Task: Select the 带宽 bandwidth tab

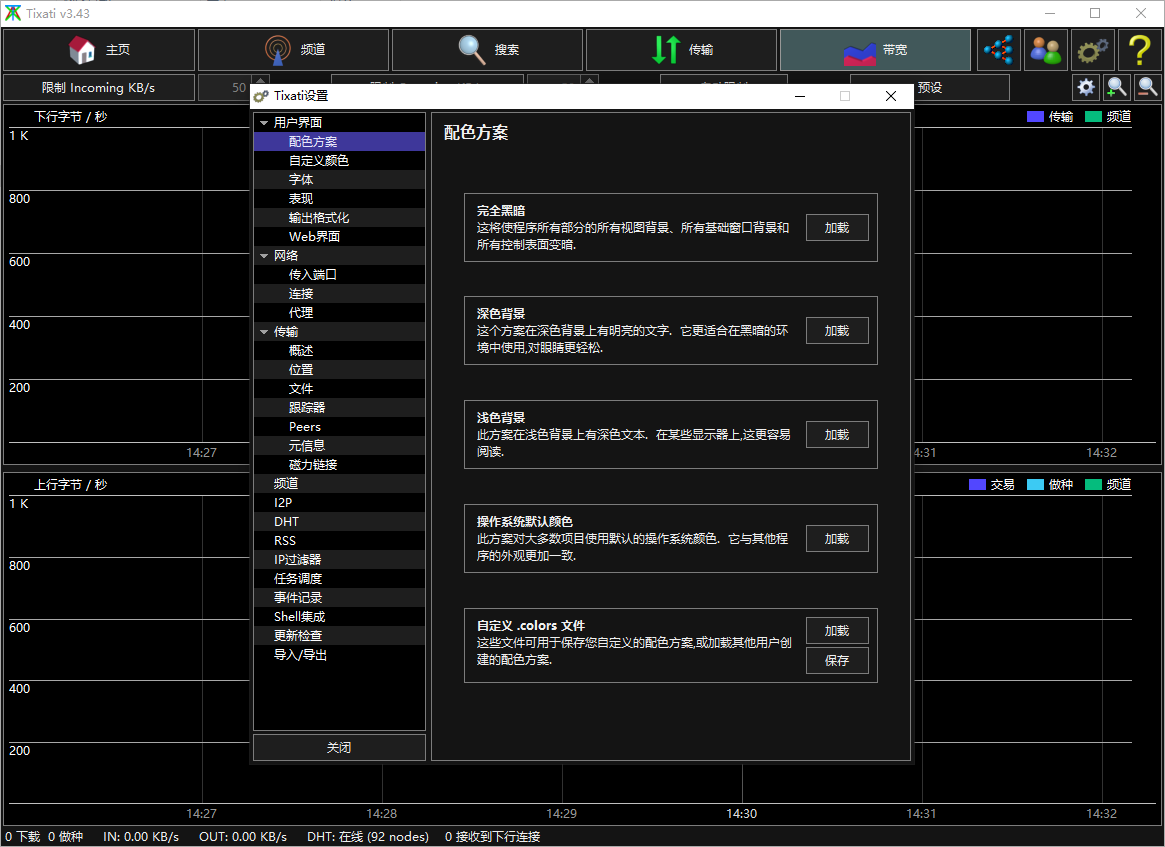Action: (875, 50)
